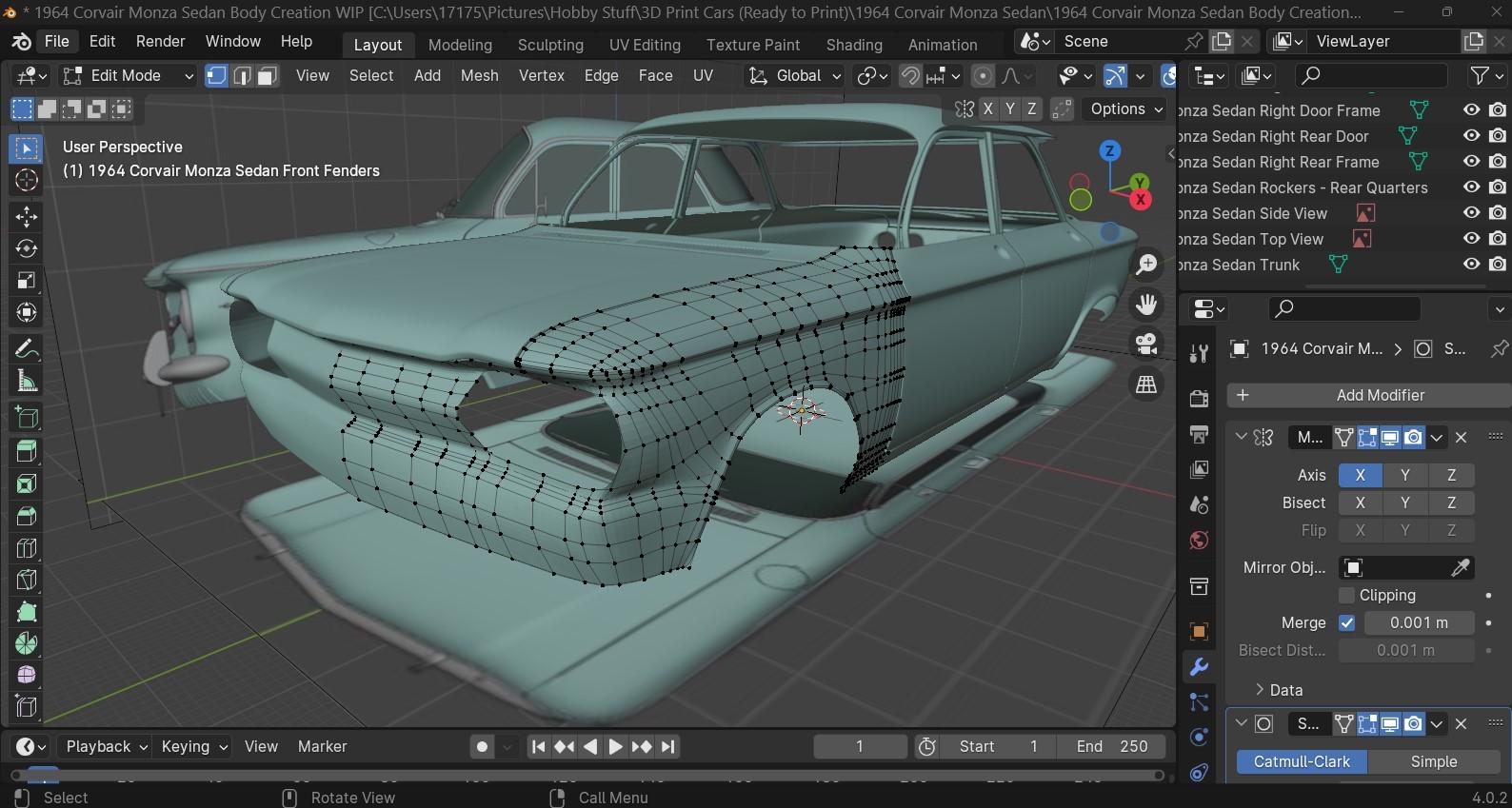This screenshot has height=808, width=1512.
Task: Jump to the timeline end frame
Action: click(668, 747)
